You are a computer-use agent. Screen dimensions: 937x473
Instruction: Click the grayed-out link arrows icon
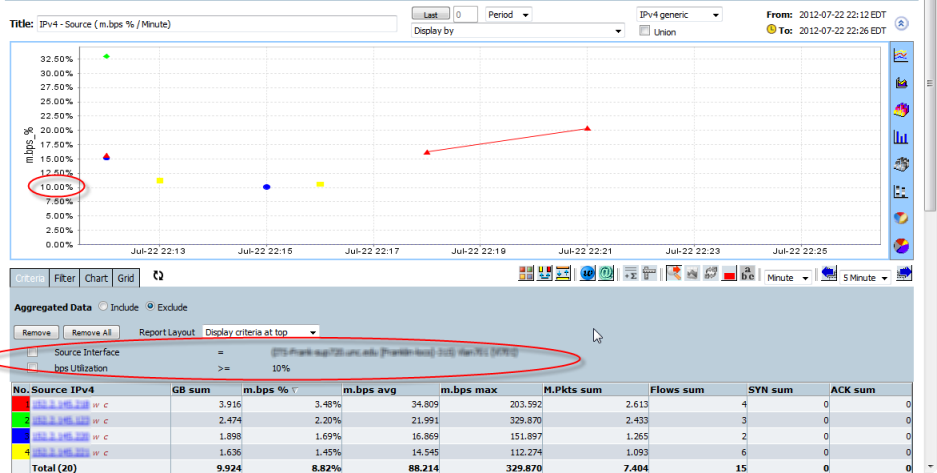click(711, 274)
